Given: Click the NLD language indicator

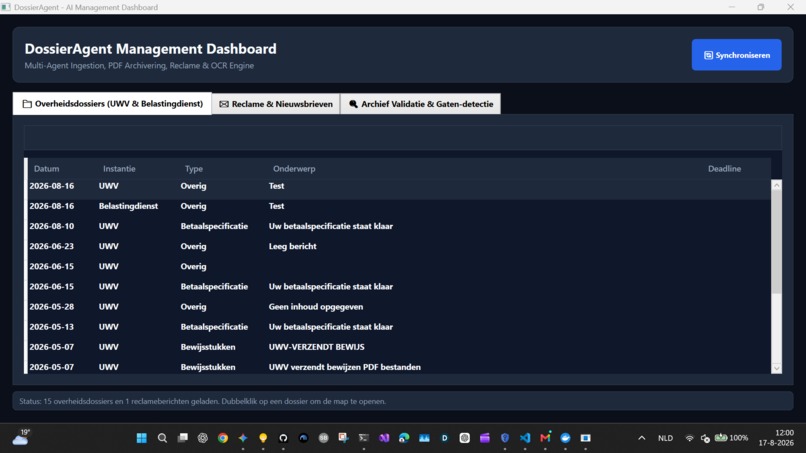Looking at the screenshot, I should (665, 438).
